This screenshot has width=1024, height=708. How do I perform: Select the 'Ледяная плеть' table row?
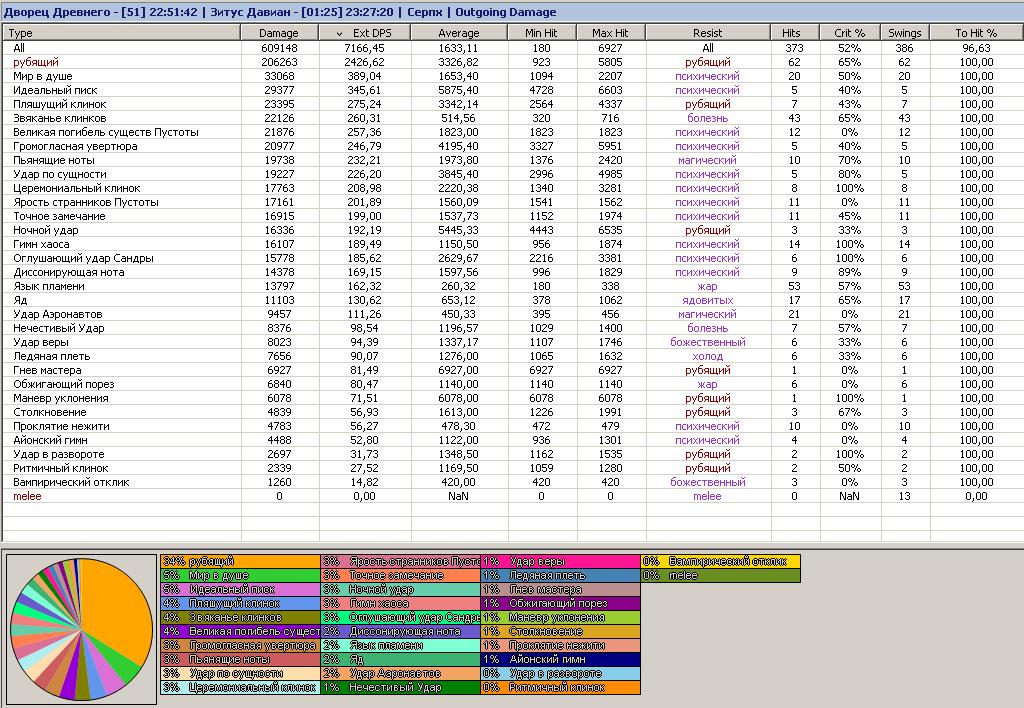[x=512, y=356]
